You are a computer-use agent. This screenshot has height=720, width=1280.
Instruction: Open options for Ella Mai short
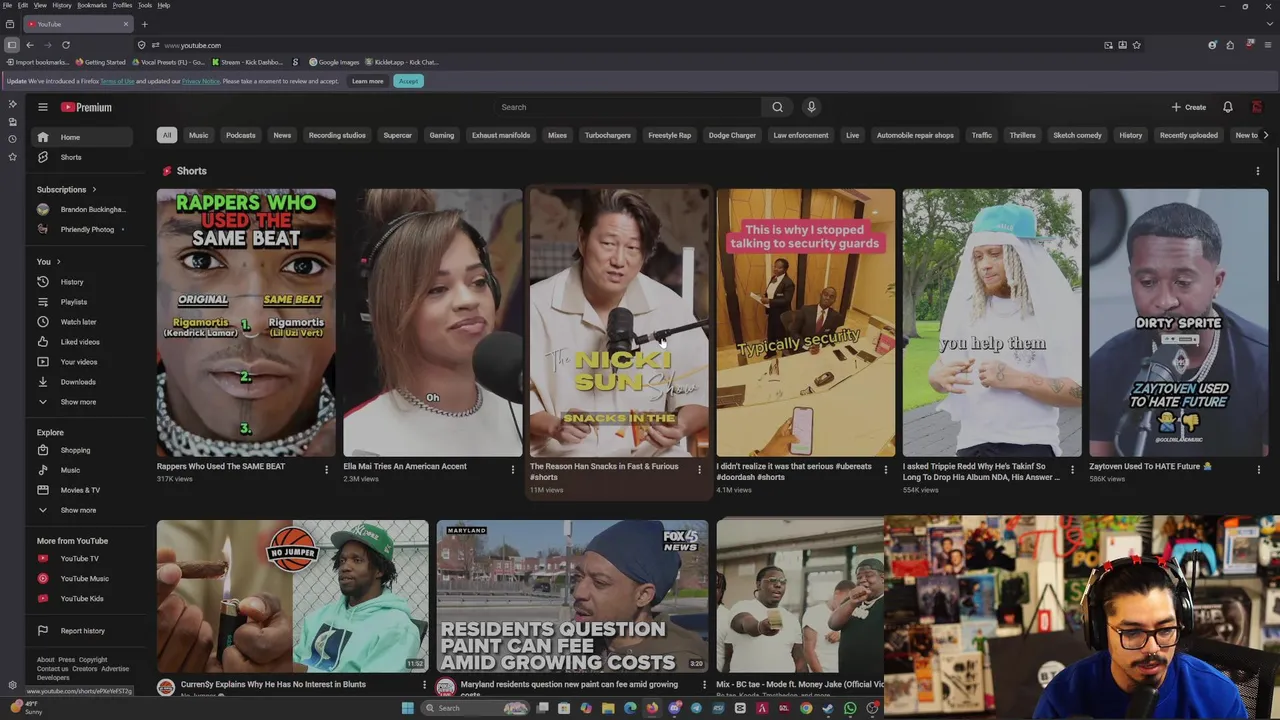[513, 469]
